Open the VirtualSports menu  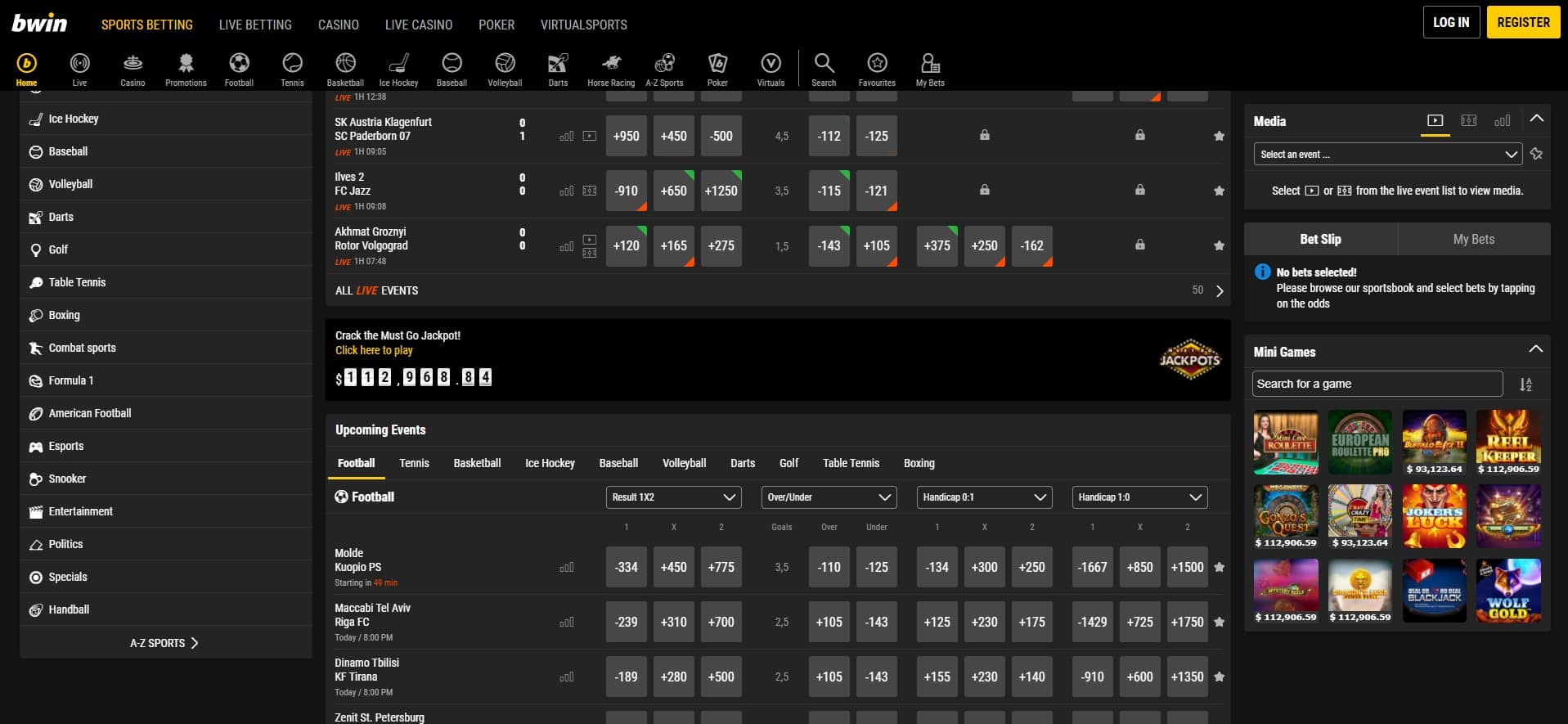point(584,25)
